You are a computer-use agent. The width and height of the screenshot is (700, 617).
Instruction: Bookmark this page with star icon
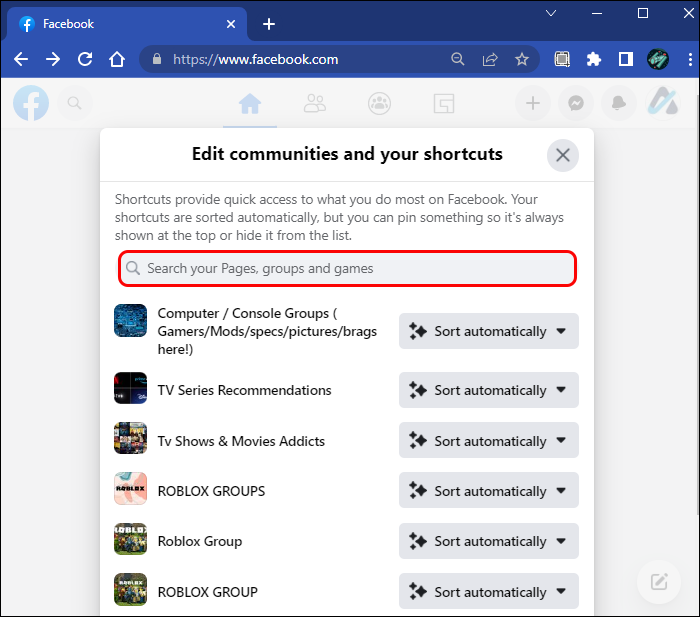(x=521, y=59)
